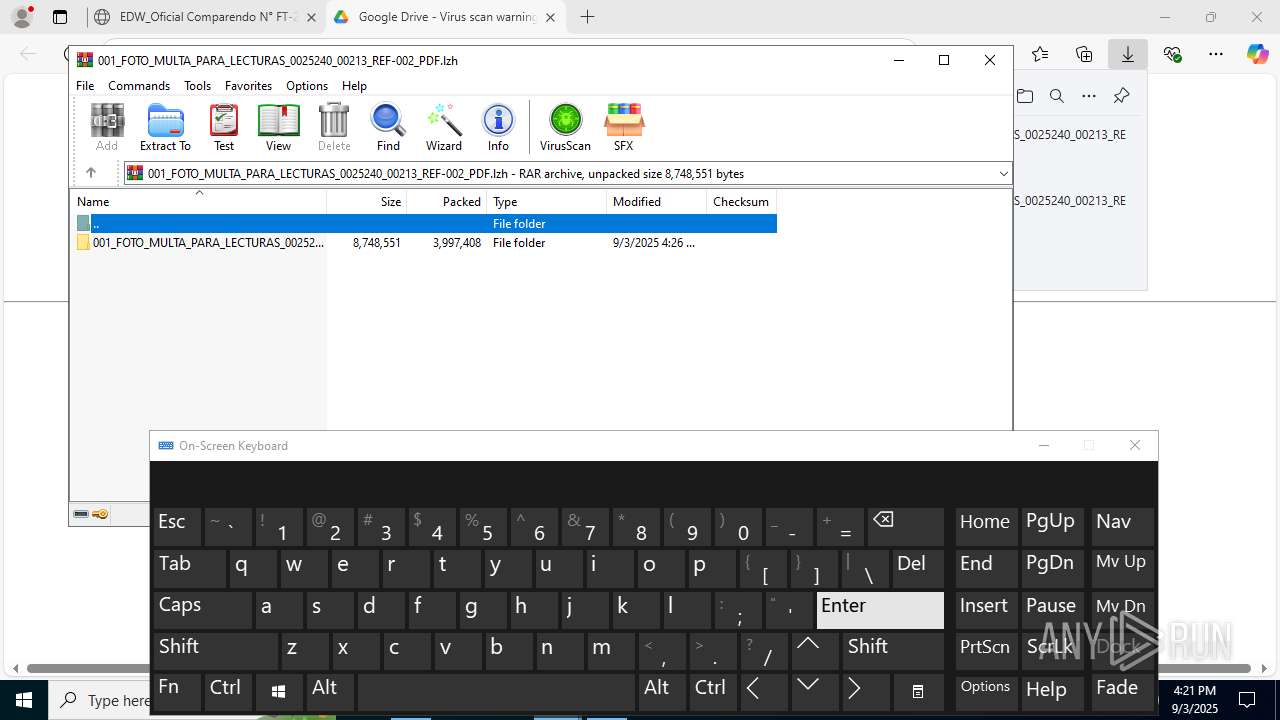This screenshot has height=720, width=1280.
Task: Open a new Edge tab
Action: point(587,17)
